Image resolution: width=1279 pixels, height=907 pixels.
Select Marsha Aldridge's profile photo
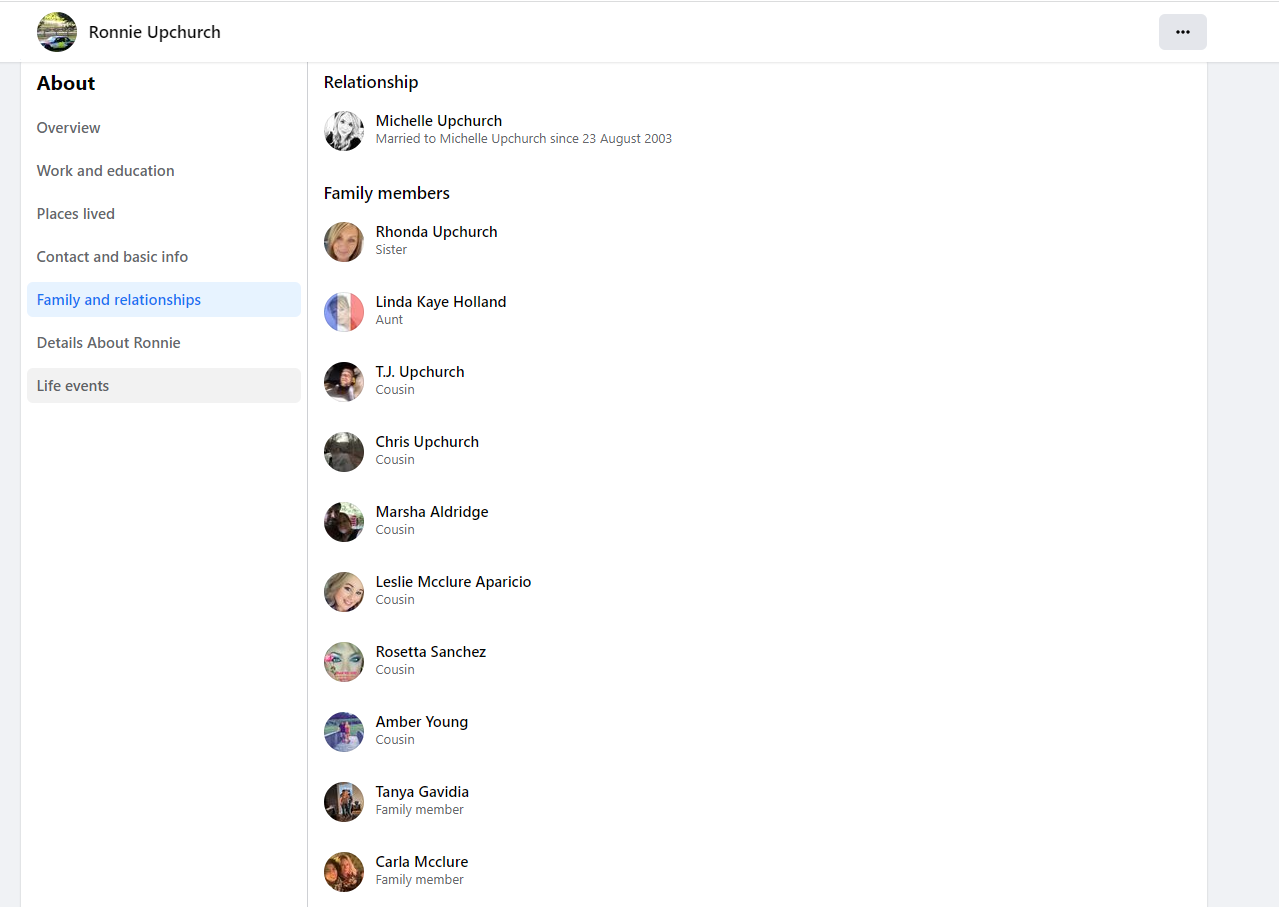[344, 522]
